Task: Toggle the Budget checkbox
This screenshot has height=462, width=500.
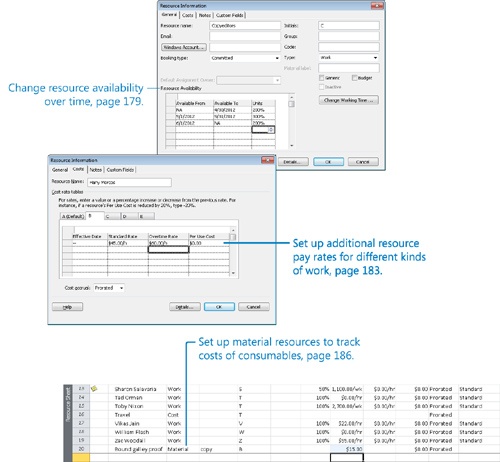Action: tap(354, 78)
